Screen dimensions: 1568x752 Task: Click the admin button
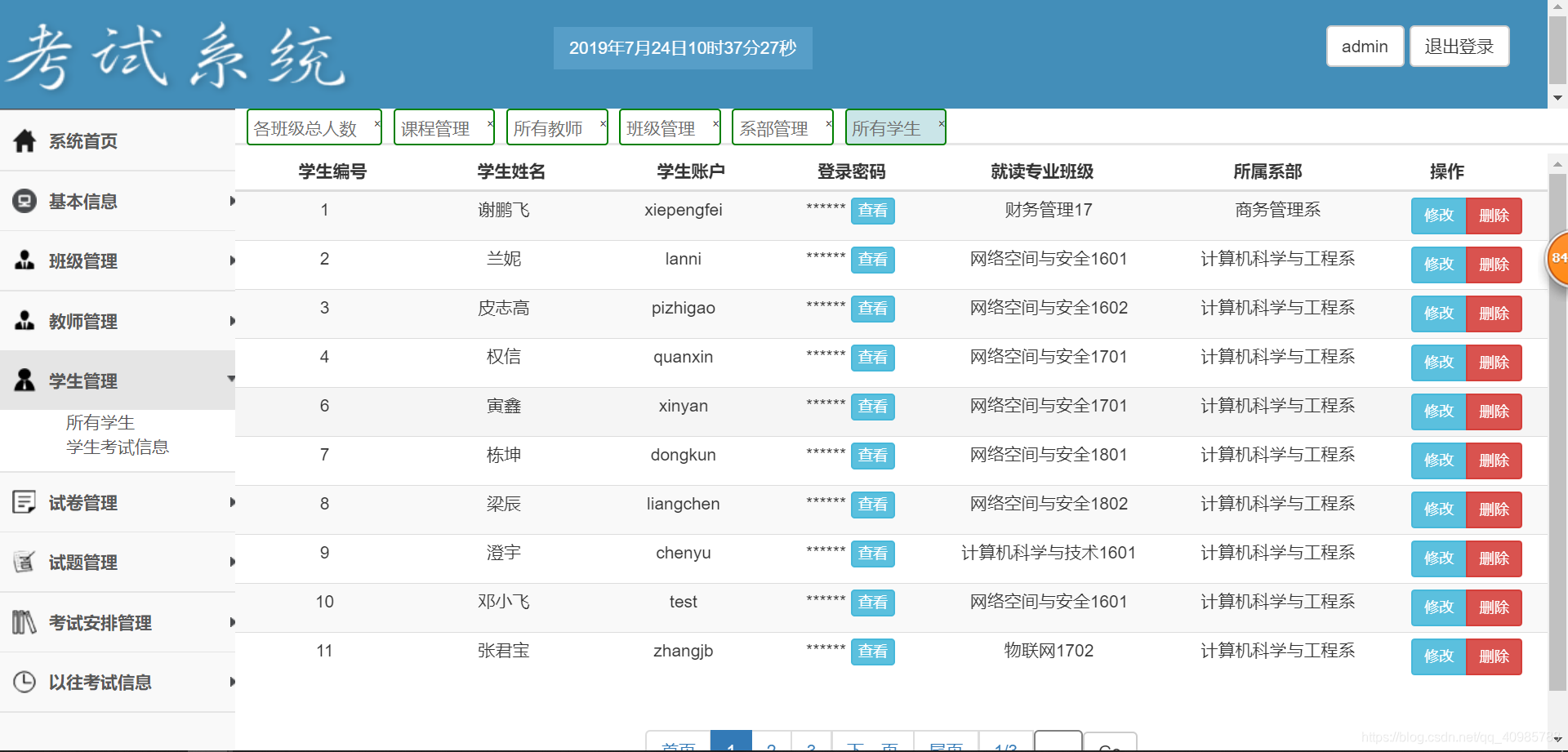click(1365, 47)
